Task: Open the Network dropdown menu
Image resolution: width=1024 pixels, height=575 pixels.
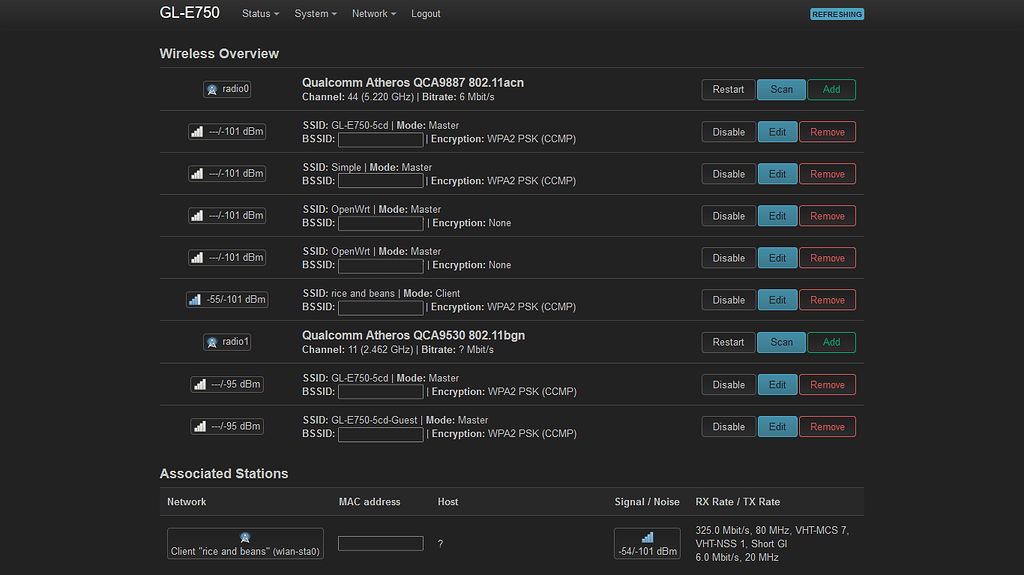Action: pyautogui.click(x=373, y=14)
